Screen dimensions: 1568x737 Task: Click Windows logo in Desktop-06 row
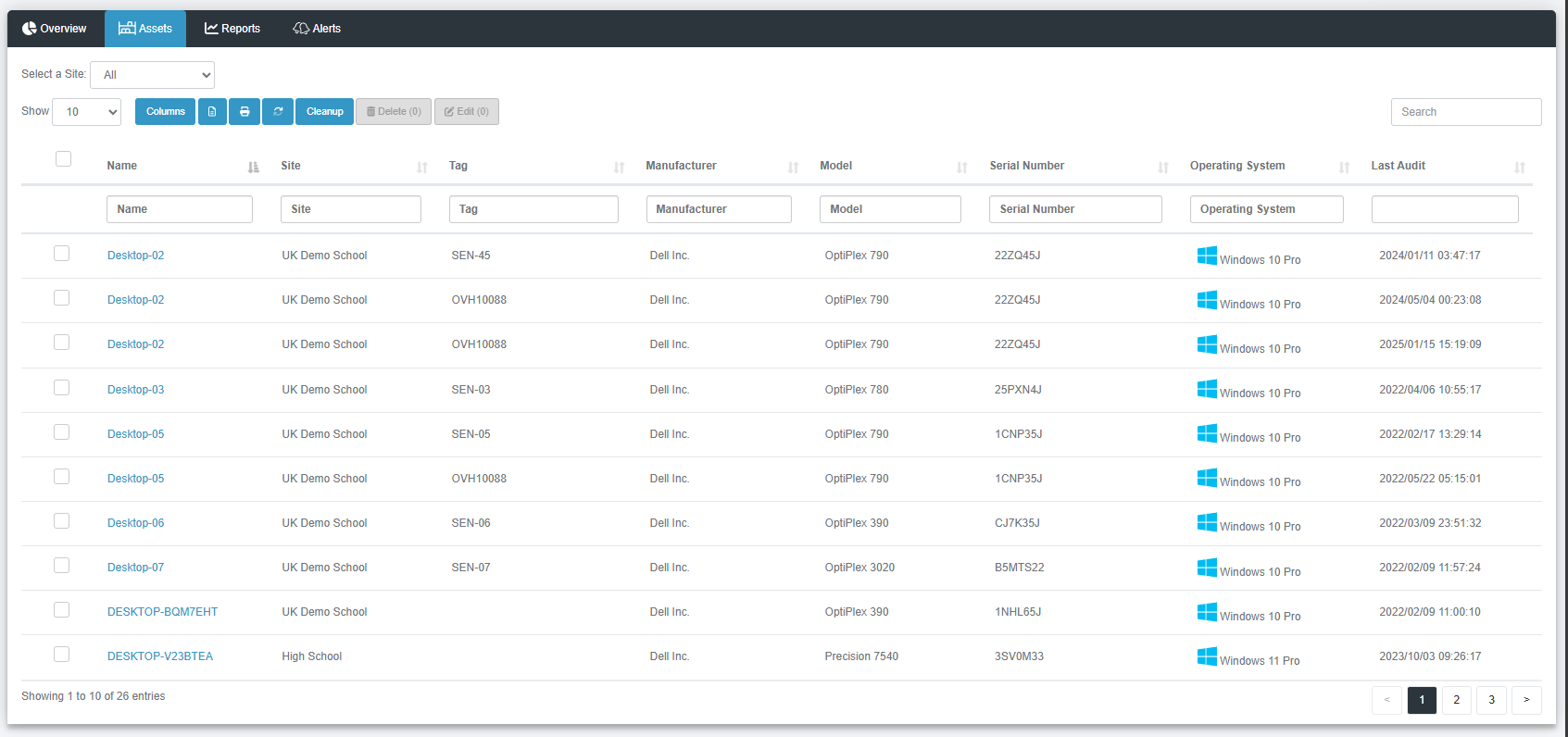[x=1207, y=522]
